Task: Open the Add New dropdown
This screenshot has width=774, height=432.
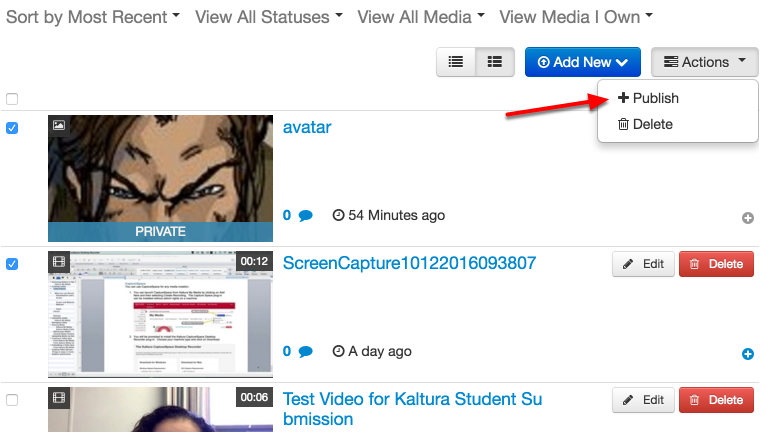Action: point(582,62)
